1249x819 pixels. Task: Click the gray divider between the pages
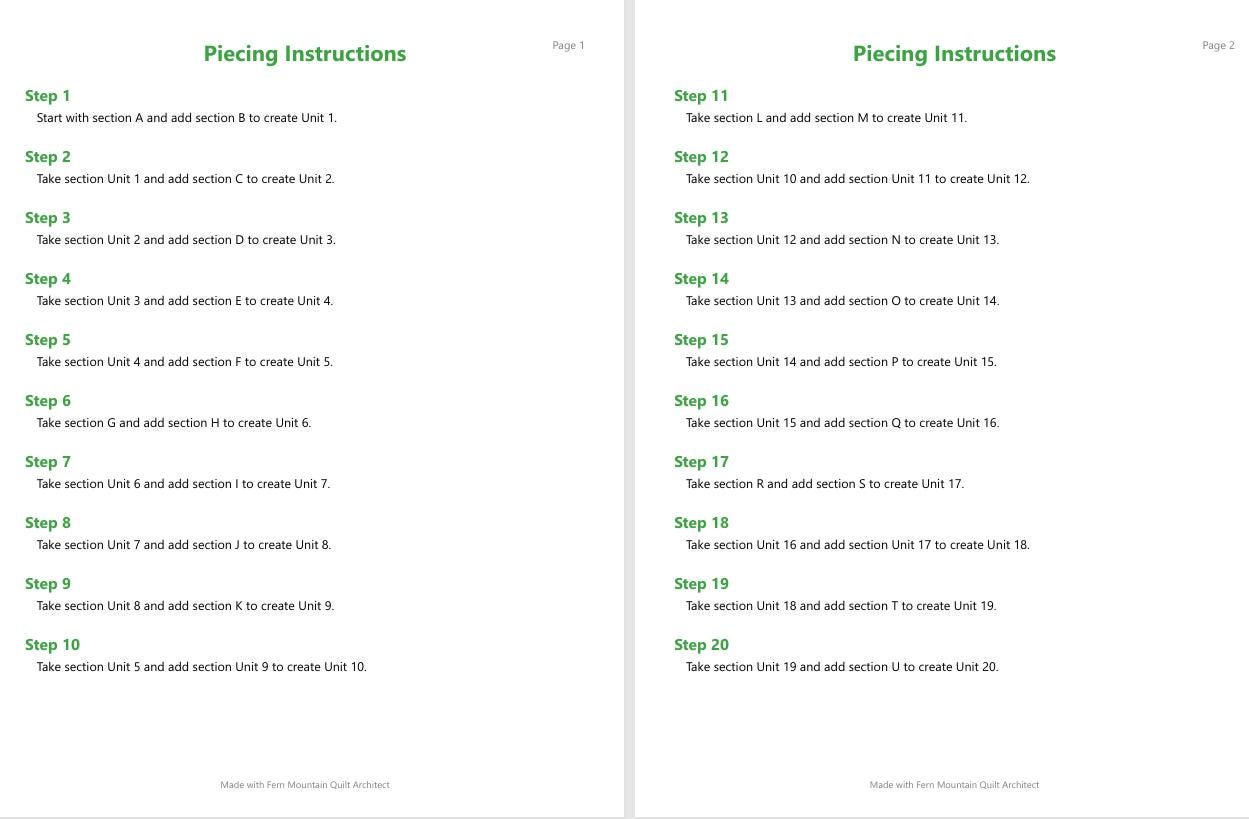coord(629,409)
